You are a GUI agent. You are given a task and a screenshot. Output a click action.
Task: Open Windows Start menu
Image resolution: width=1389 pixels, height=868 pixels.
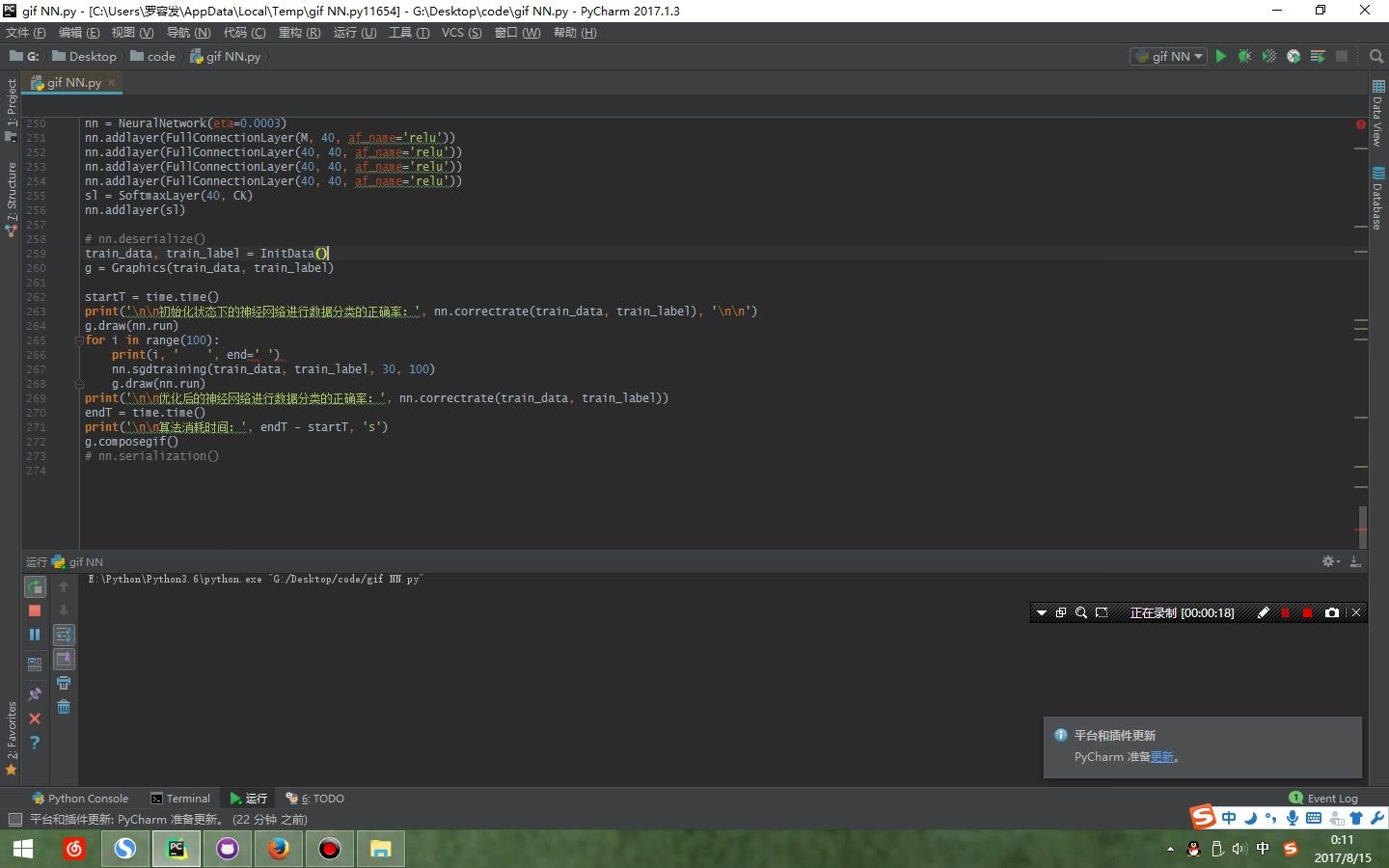tap(23, 850)
